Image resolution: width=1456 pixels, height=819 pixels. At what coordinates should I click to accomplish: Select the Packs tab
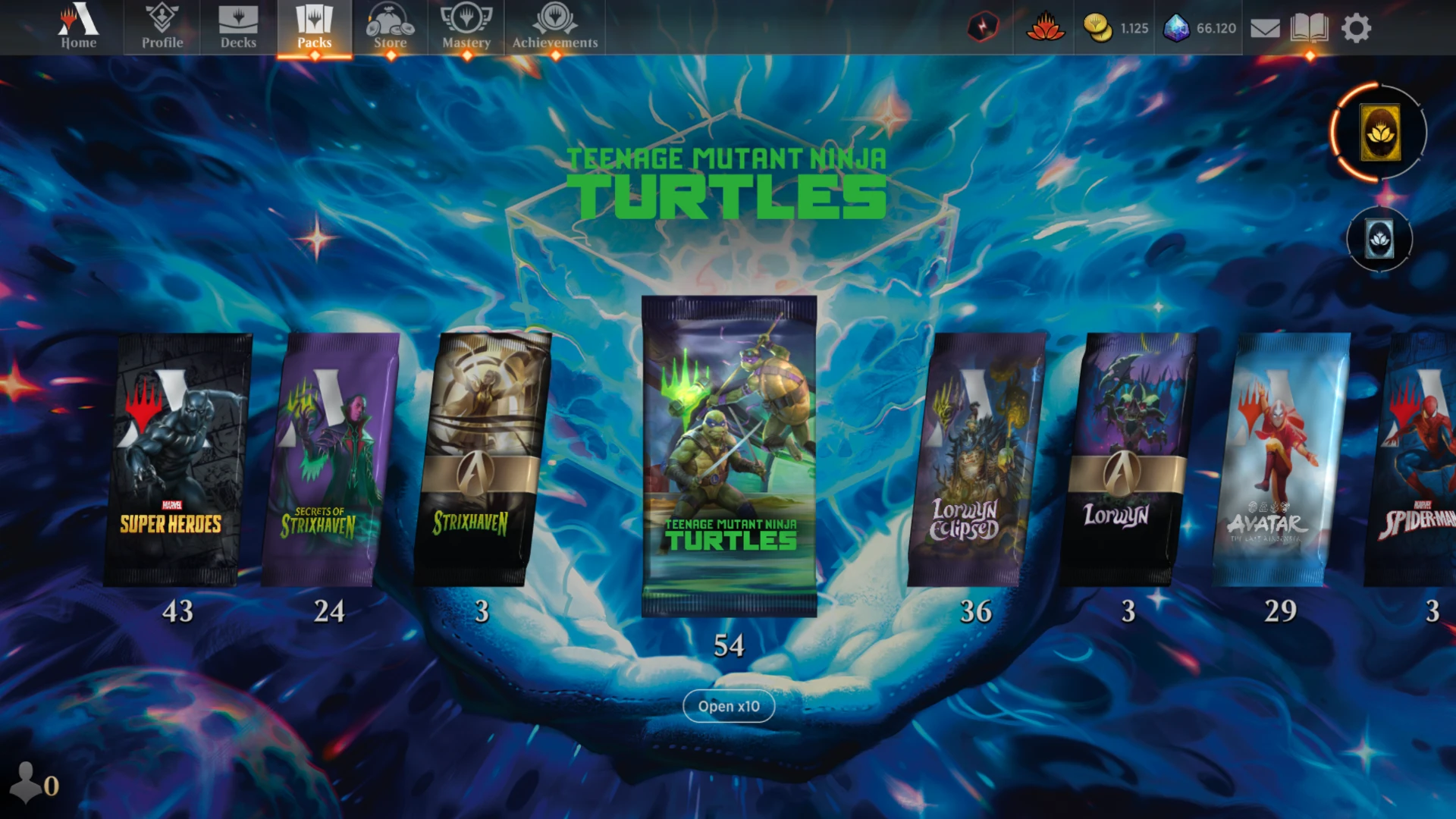coord(314,27)
